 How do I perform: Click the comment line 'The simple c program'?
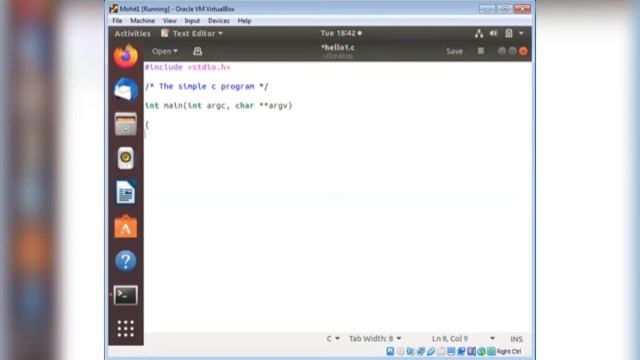(207, 86)
